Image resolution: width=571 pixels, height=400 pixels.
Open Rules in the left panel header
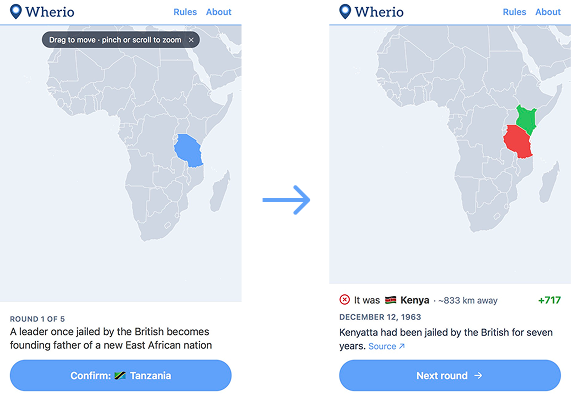[185, 12]
